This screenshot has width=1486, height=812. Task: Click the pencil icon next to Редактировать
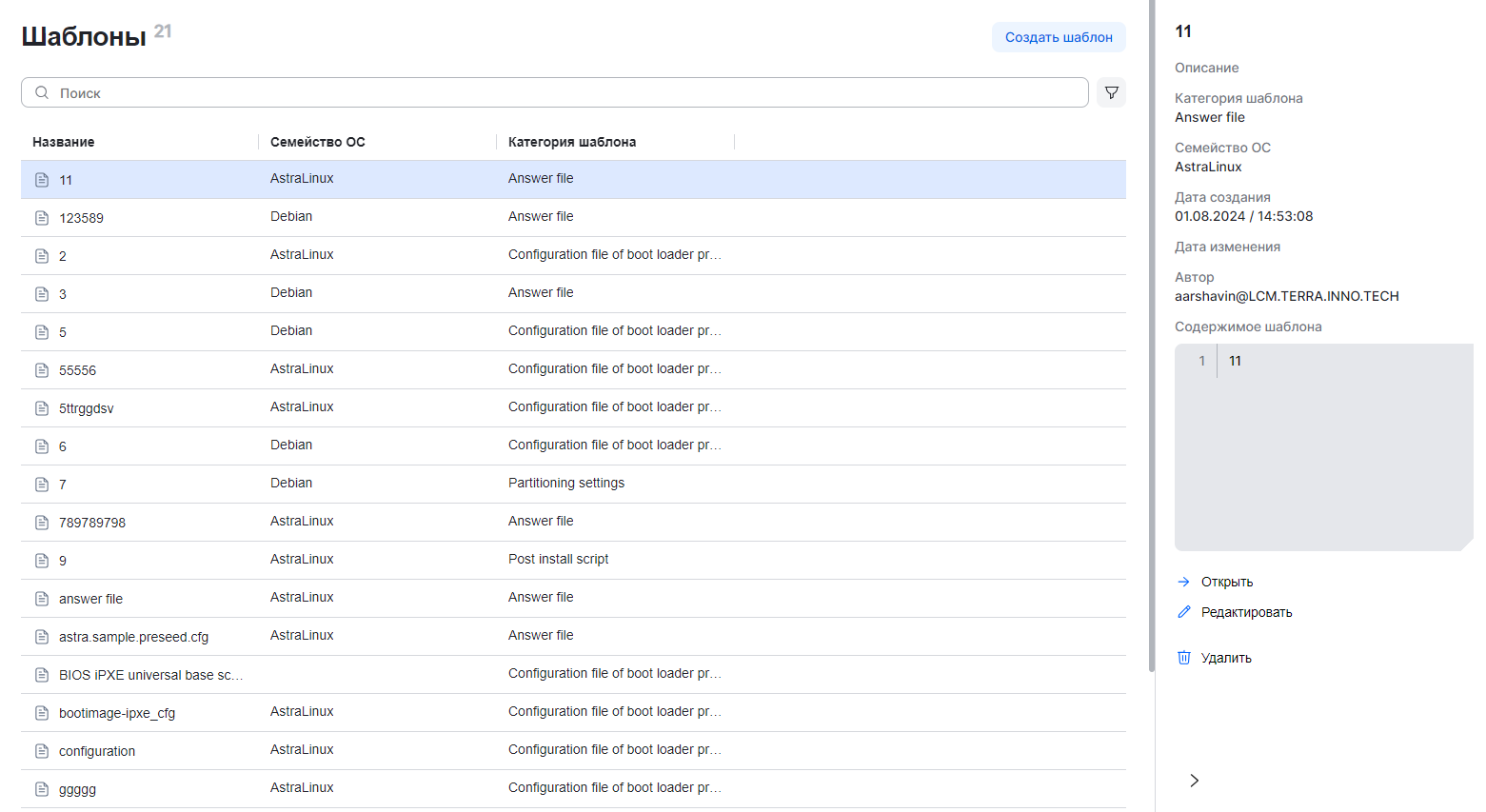1184,612
